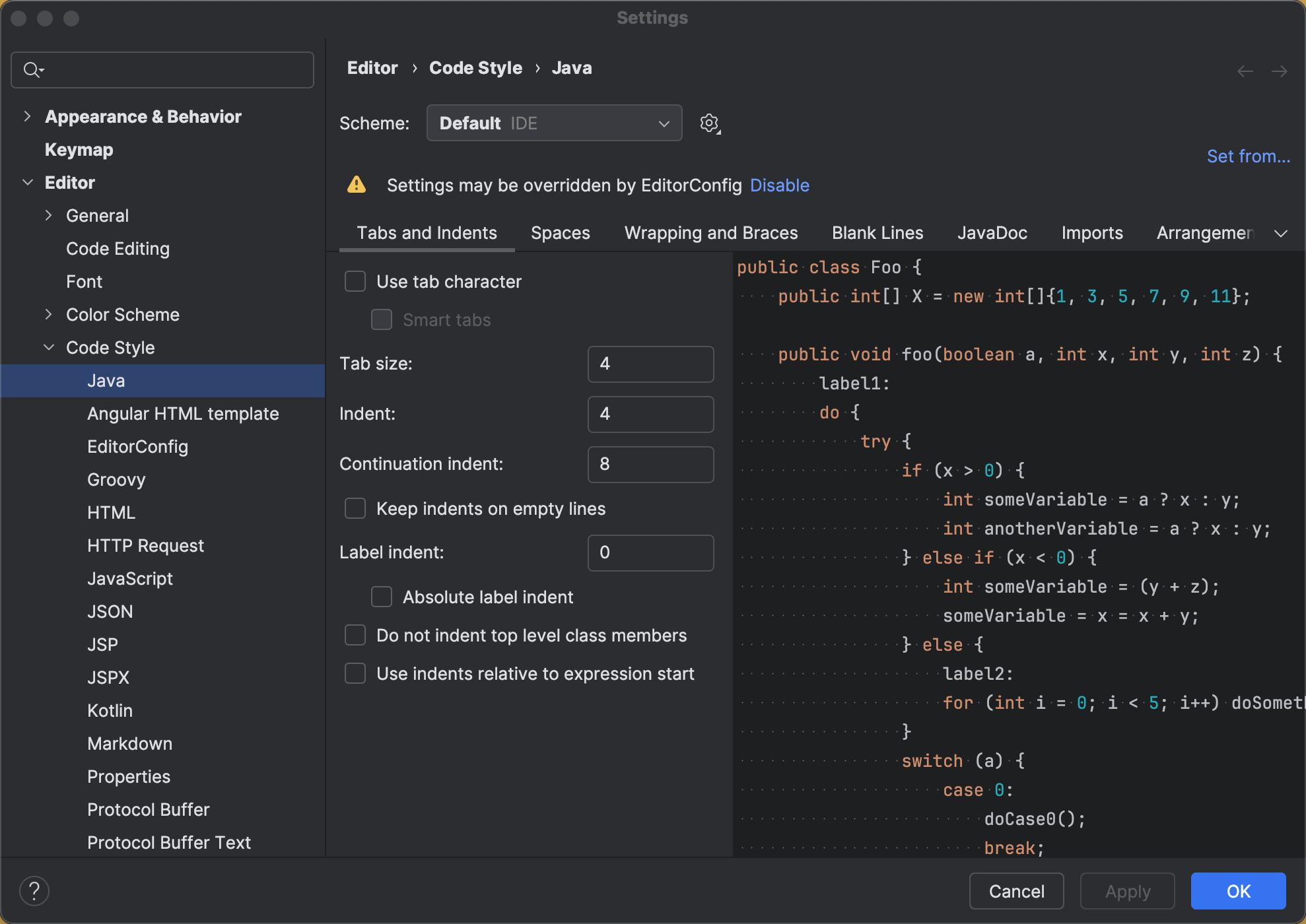The height and width of the screenshot is (924, 1306).
Task: Click the forward navigation arrow
Action: (x=1281, y=71)
